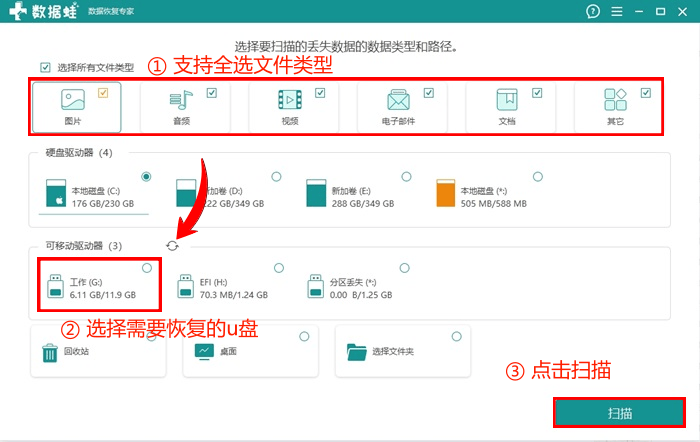Select the 文档 document type icon
The height and width of the screenshot is (442, 700).
pyautogui.click(x=507, y=99)
